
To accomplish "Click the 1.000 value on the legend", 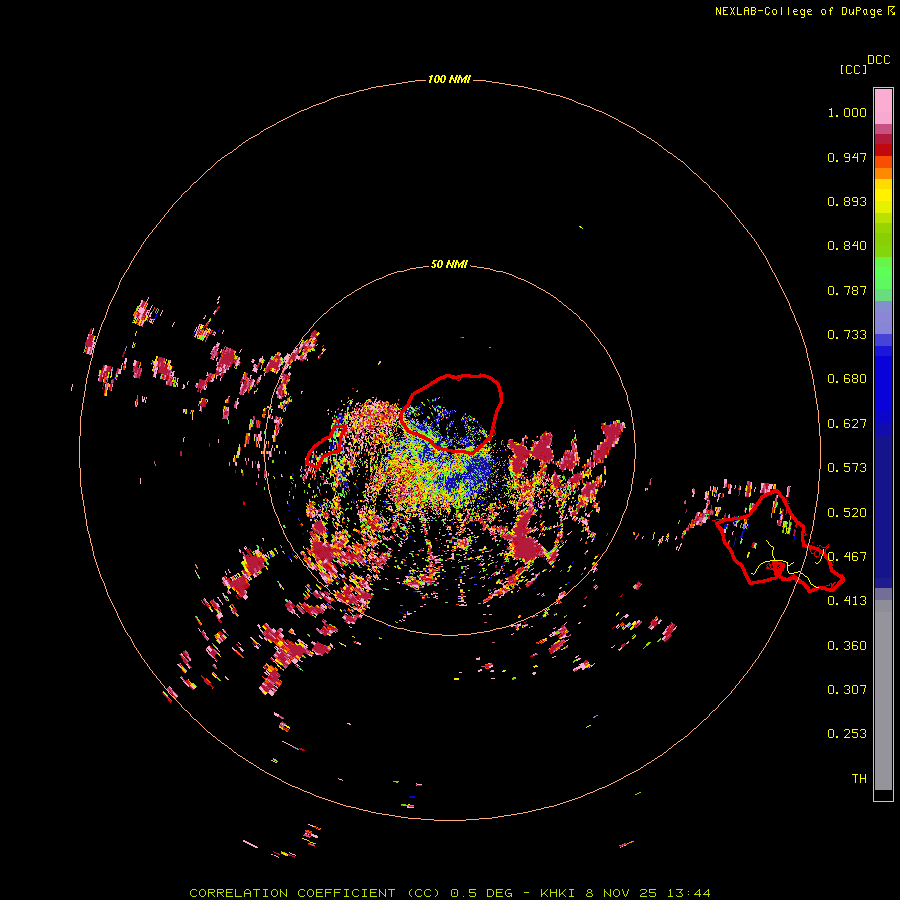I will pos(847,112).
